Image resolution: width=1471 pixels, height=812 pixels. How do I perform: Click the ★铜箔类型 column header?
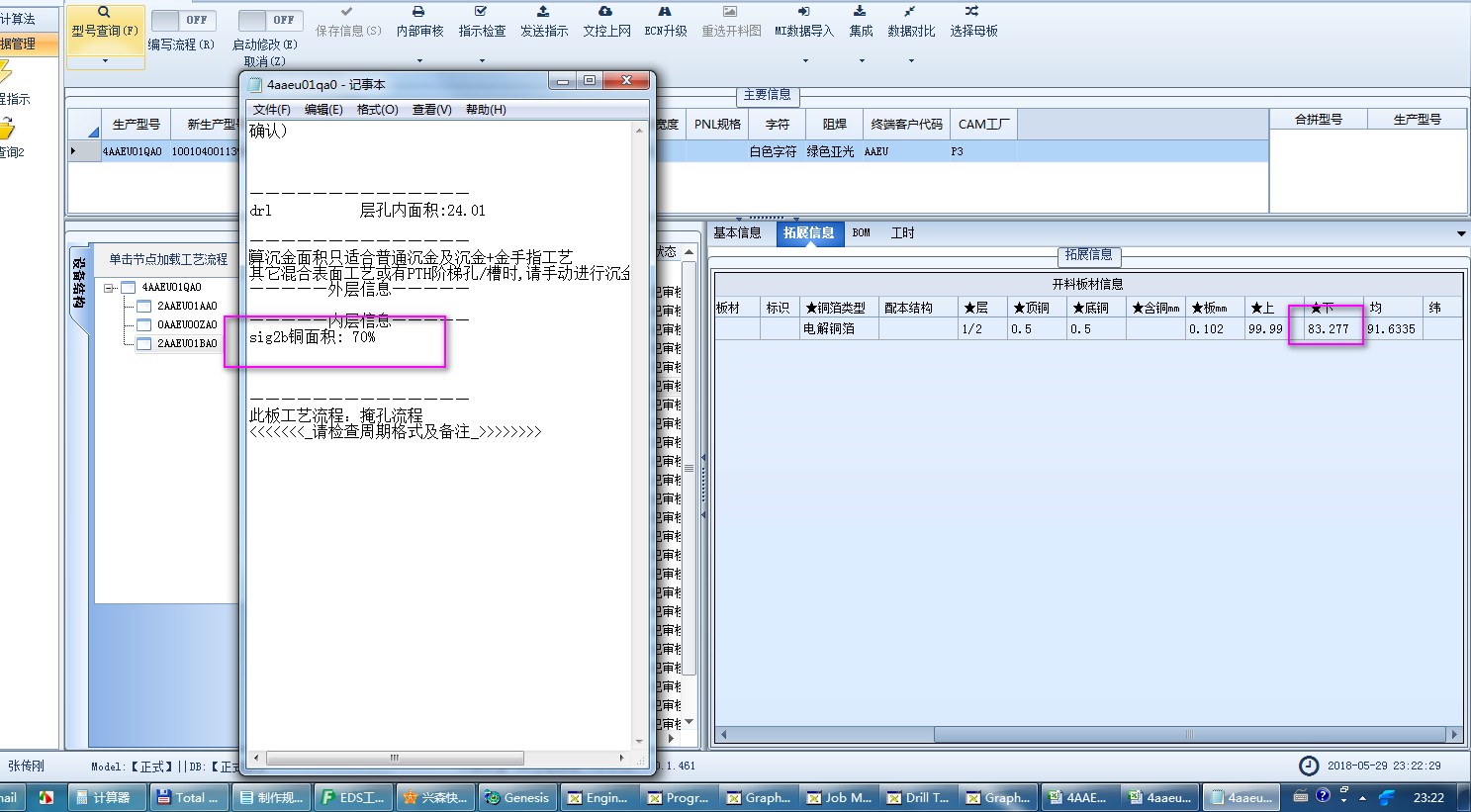[x=839, y=308]
